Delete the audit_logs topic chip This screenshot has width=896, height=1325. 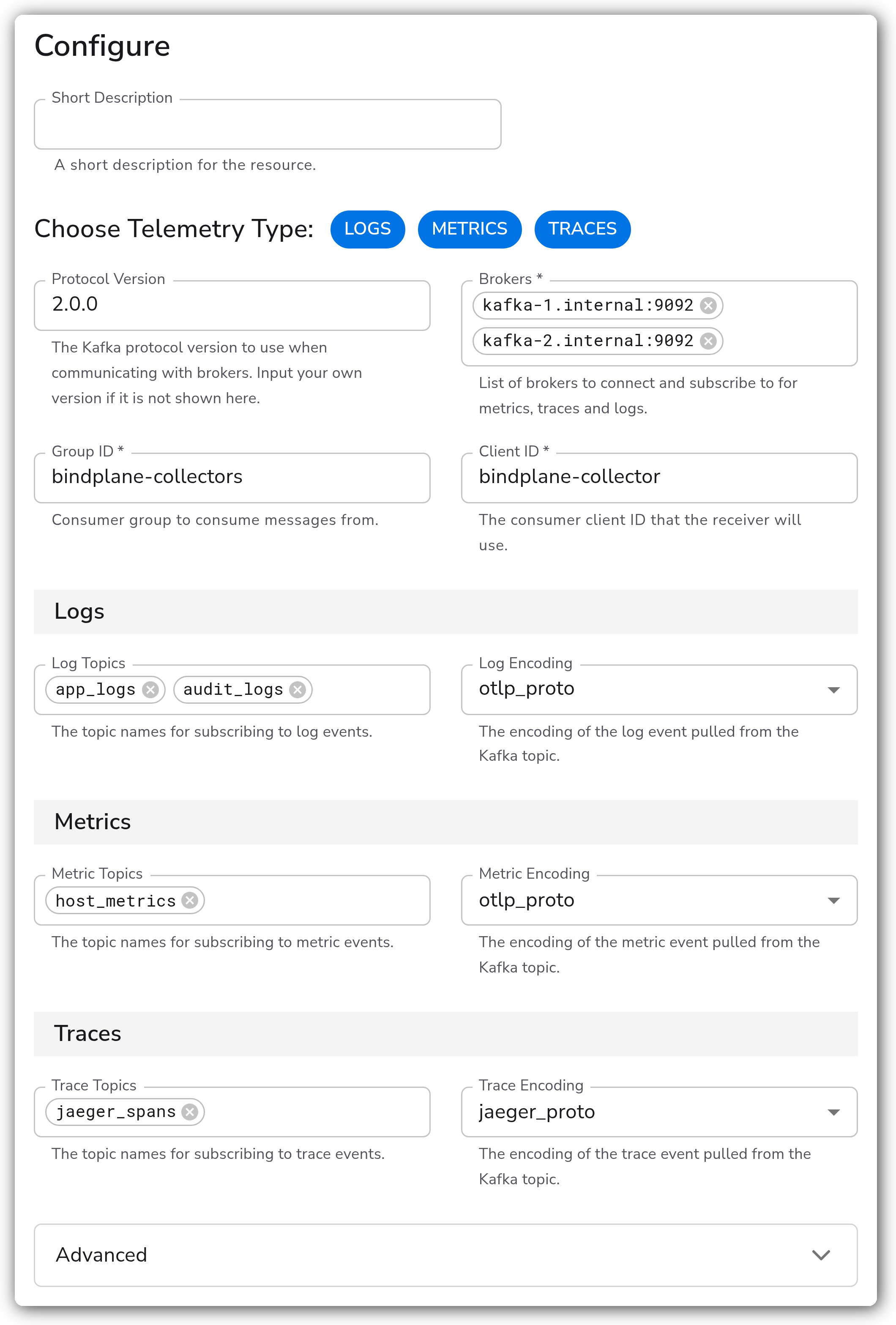(x=298, y=690)
